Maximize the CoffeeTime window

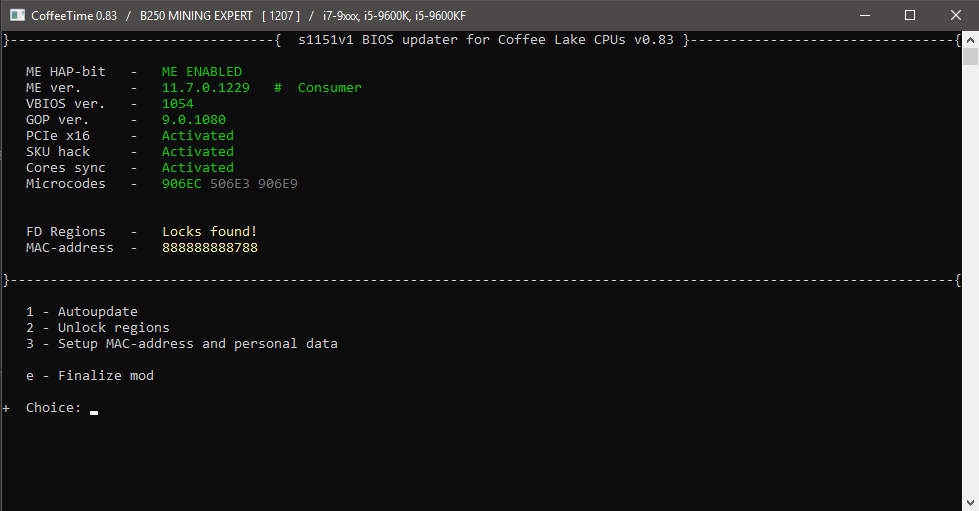[910, 15]
